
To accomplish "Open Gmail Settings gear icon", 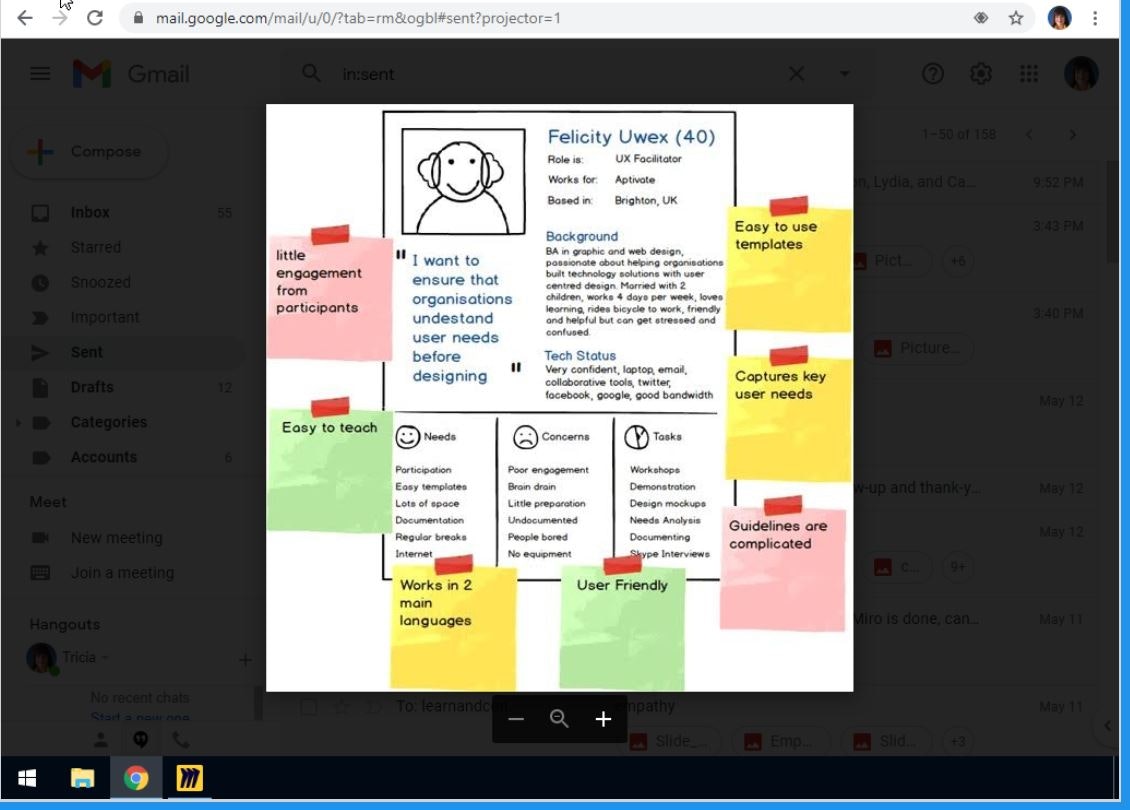I will click(x=980, y=74).
